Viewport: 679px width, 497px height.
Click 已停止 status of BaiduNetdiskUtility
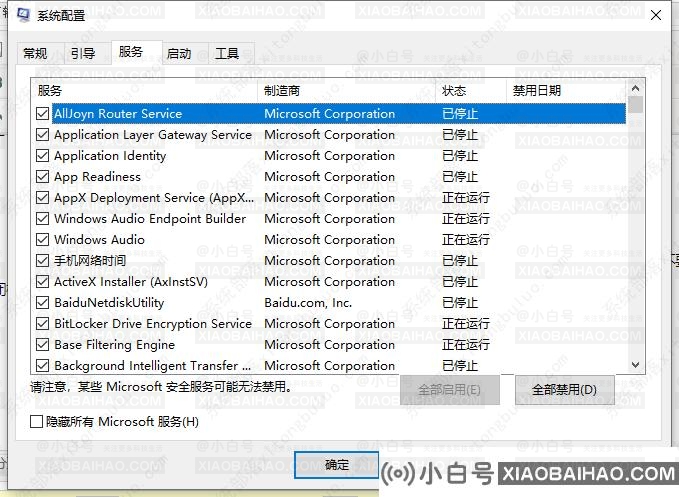tap(460, 303)
